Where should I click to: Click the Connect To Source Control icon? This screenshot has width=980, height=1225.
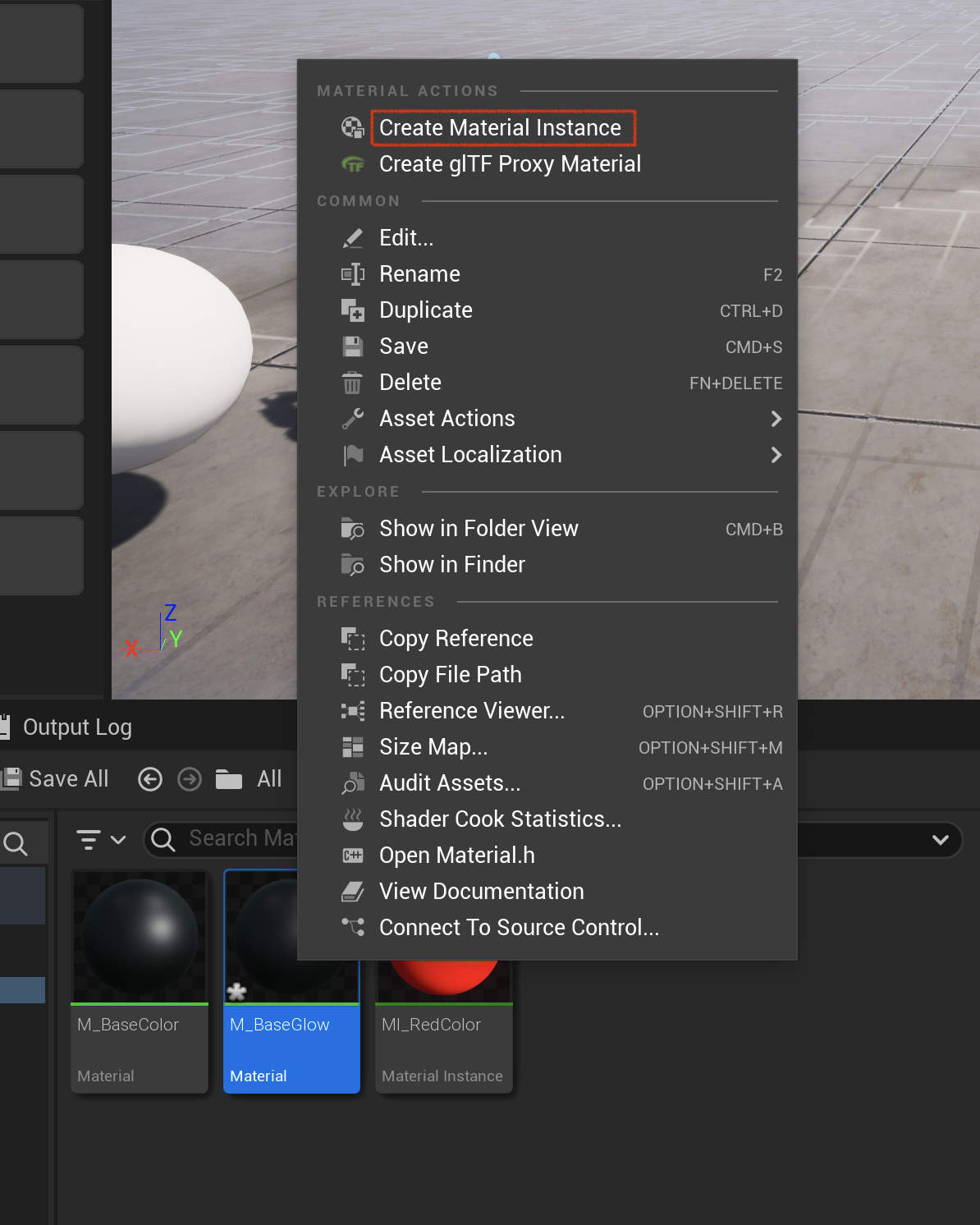coord(352,928)
